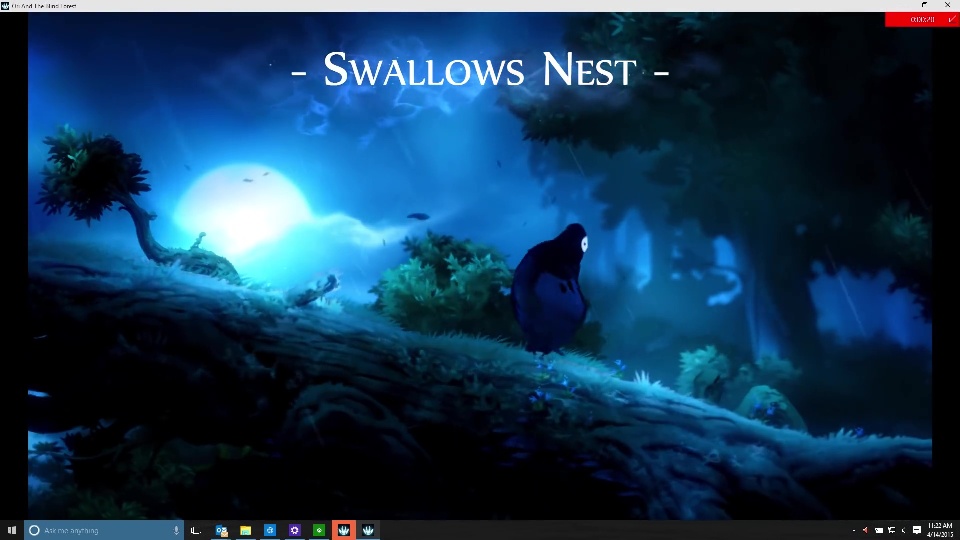Open the system tray battery icon
Image resolution: width=960 pixels, height=540 pixels.
pos(879,530)
